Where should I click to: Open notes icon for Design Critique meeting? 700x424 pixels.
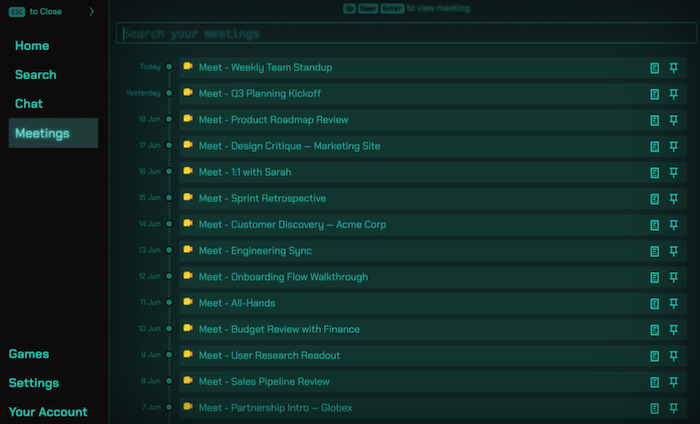654,146
